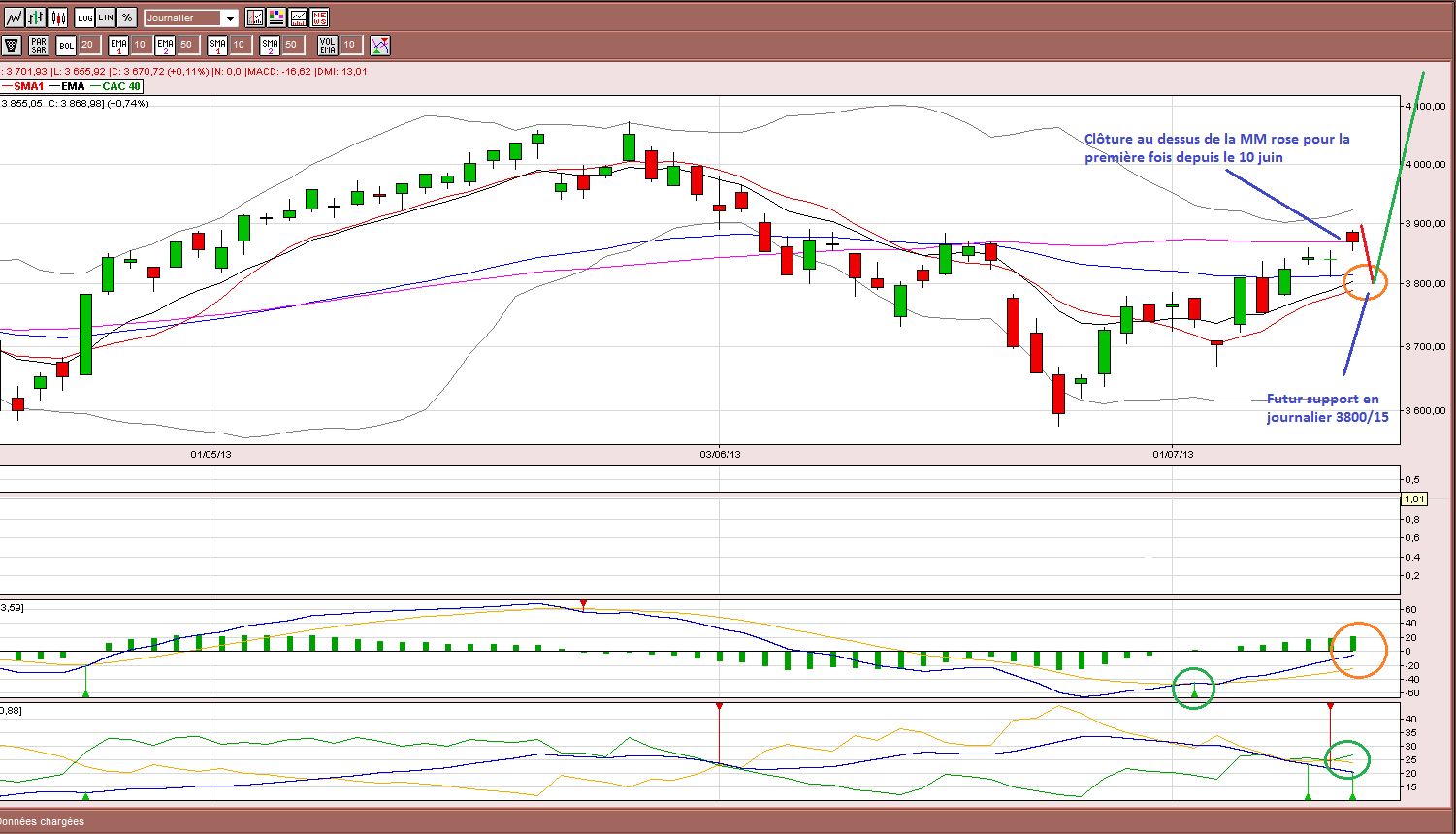Click the 01/05/13 date label
The width and height of the screenshot is (1456, 834).
[x=210, y=454]
